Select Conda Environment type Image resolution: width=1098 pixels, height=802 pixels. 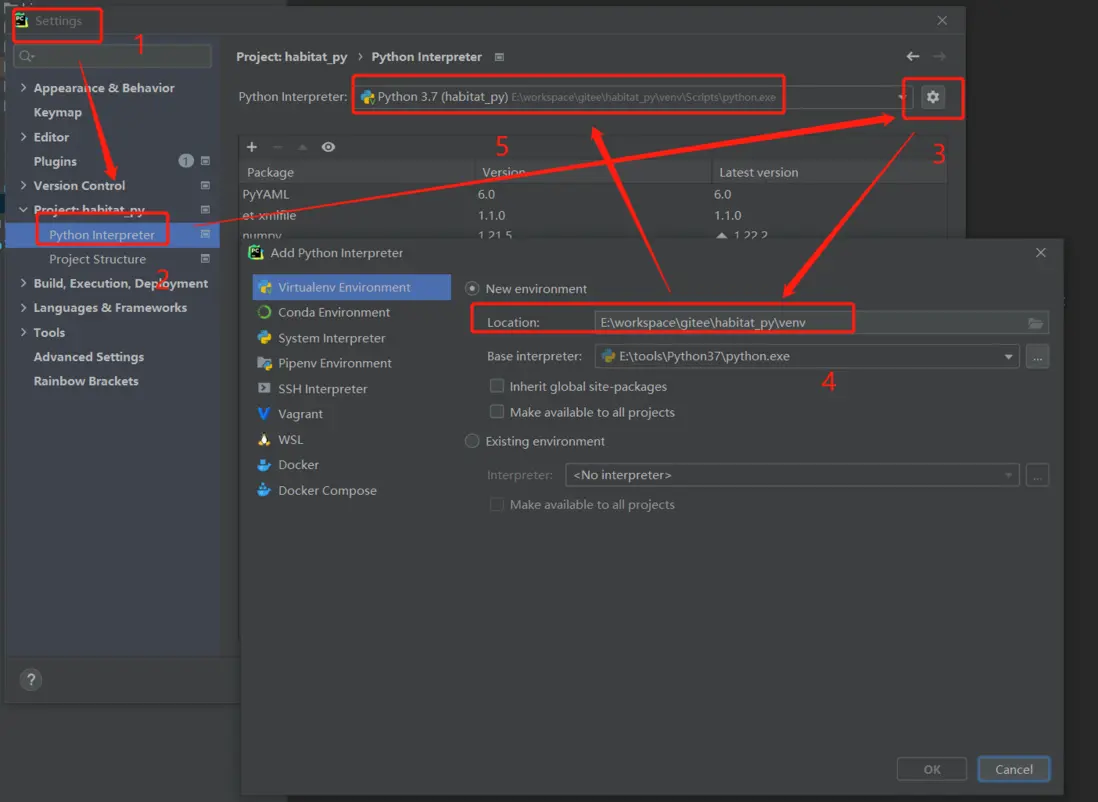(352, 312)
